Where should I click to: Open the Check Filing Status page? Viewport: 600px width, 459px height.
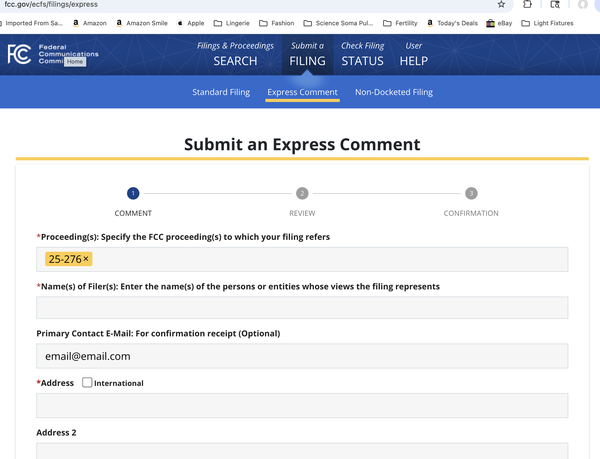tap(362, 54)
